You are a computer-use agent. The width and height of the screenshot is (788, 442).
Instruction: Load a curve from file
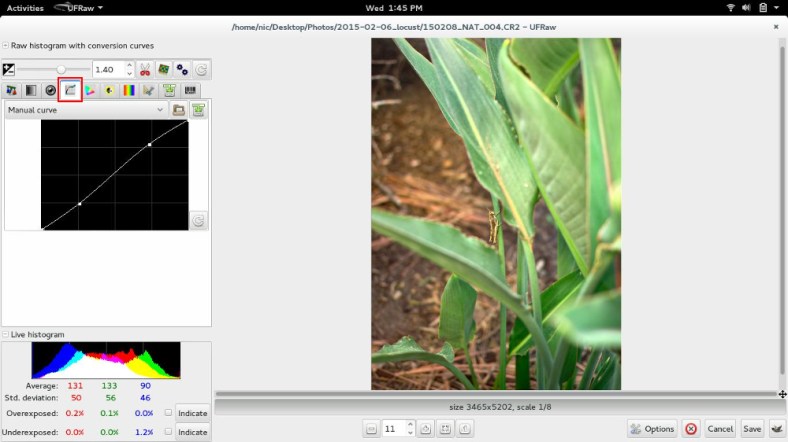[x=179, y=110]
